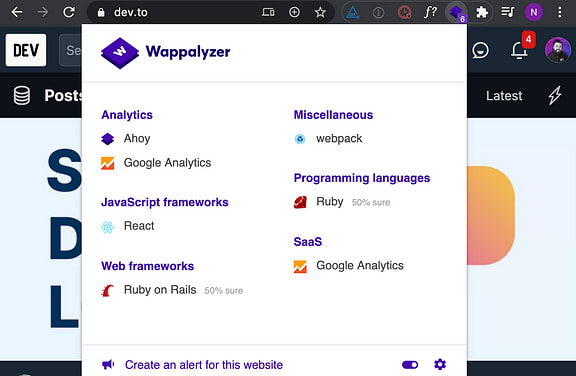Open the notifications bell with 4 badge
Viewport: 576px width, 376px height.
(519, 50)
